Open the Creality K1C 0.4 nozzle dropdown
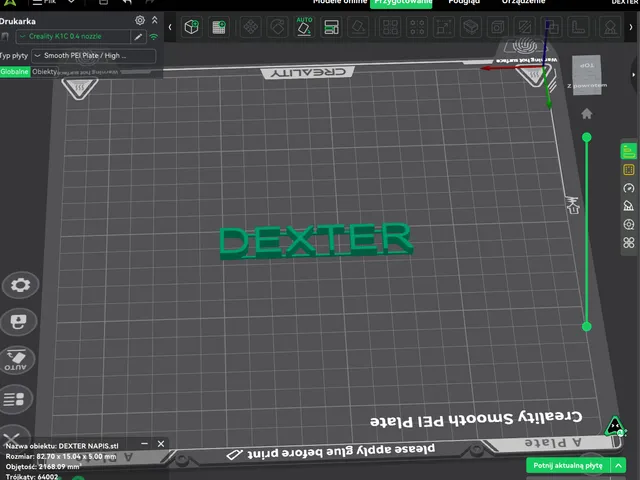Screen dimensions: 640x480 click(73, 37)
